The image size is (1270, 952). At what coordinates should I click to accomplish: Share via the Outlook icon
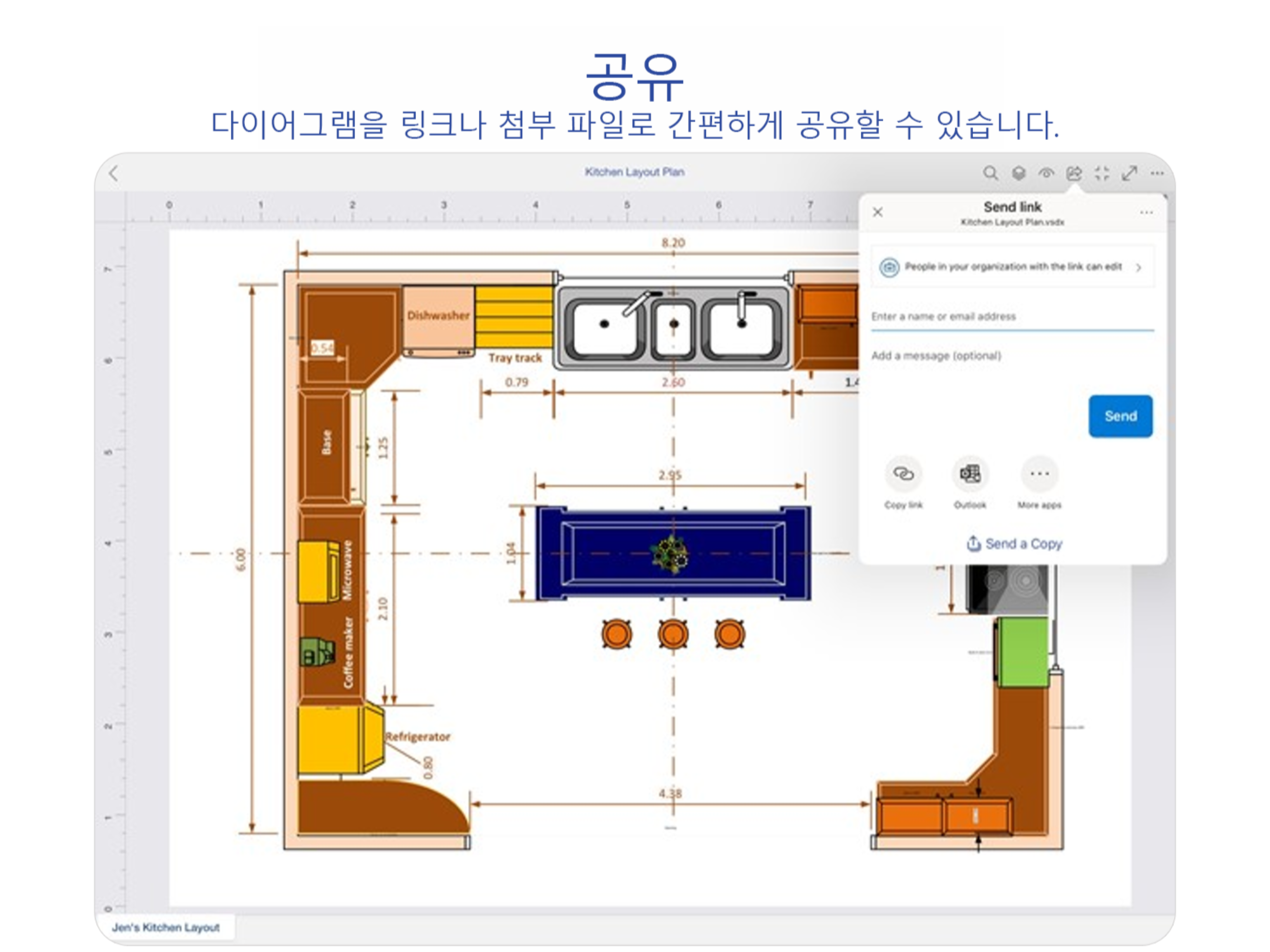point(970,473)
